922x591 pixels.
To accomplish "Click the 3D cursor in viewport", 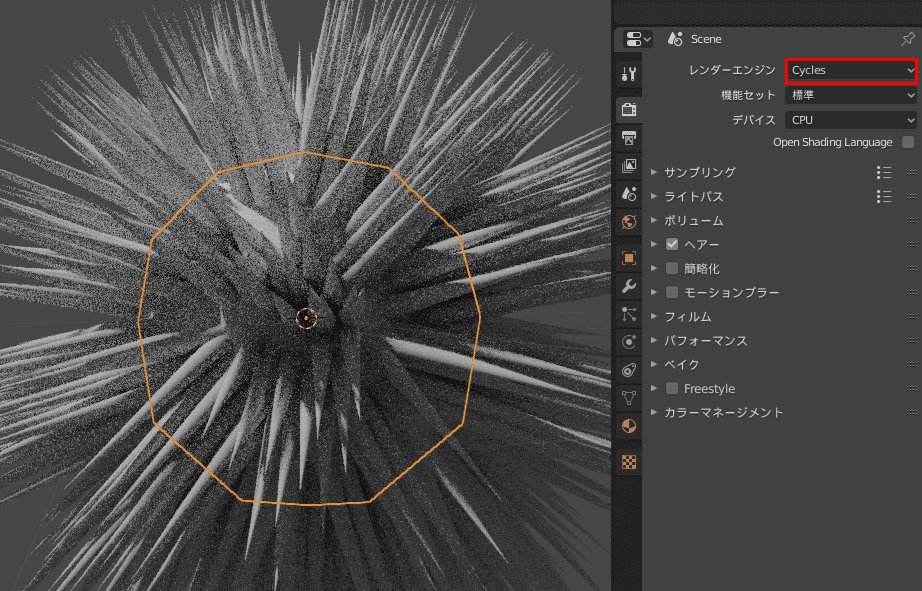I will click(x=306, y=318).
